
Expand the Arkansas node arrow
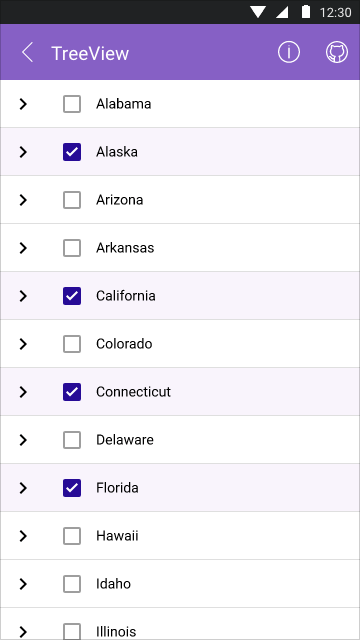pos(23,248)
